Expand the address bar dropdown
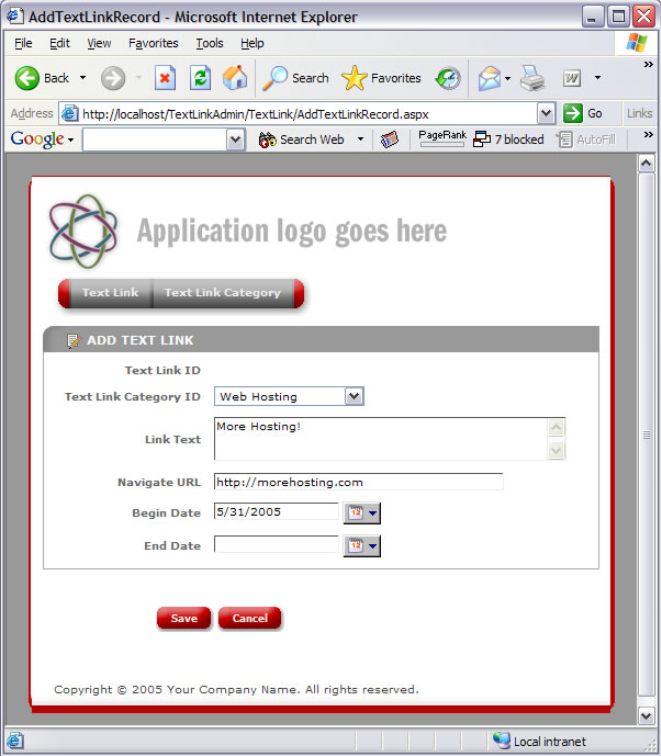The width and height of the screenshot is (661, 756). (x=546, y=114)
